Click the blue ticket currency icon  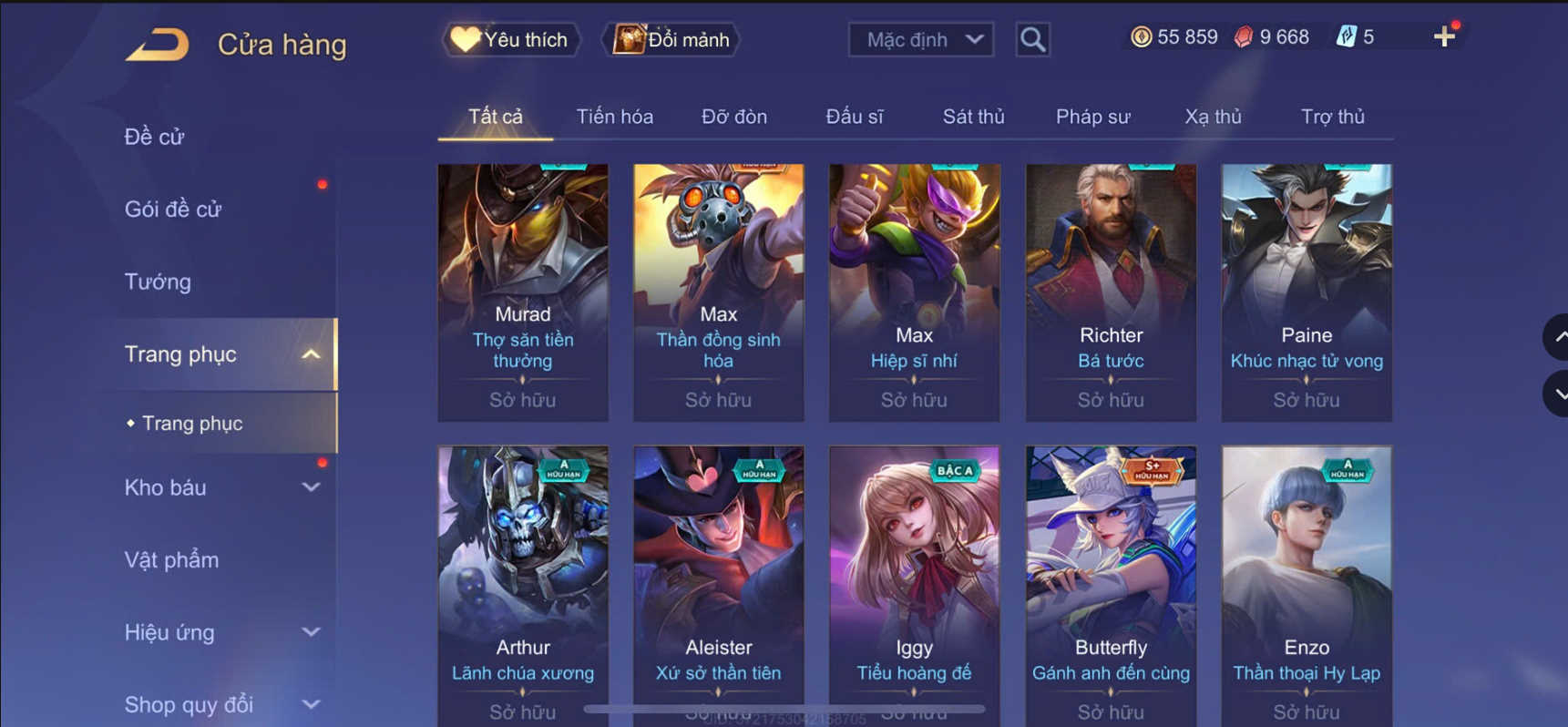(x=1347, y=36)
